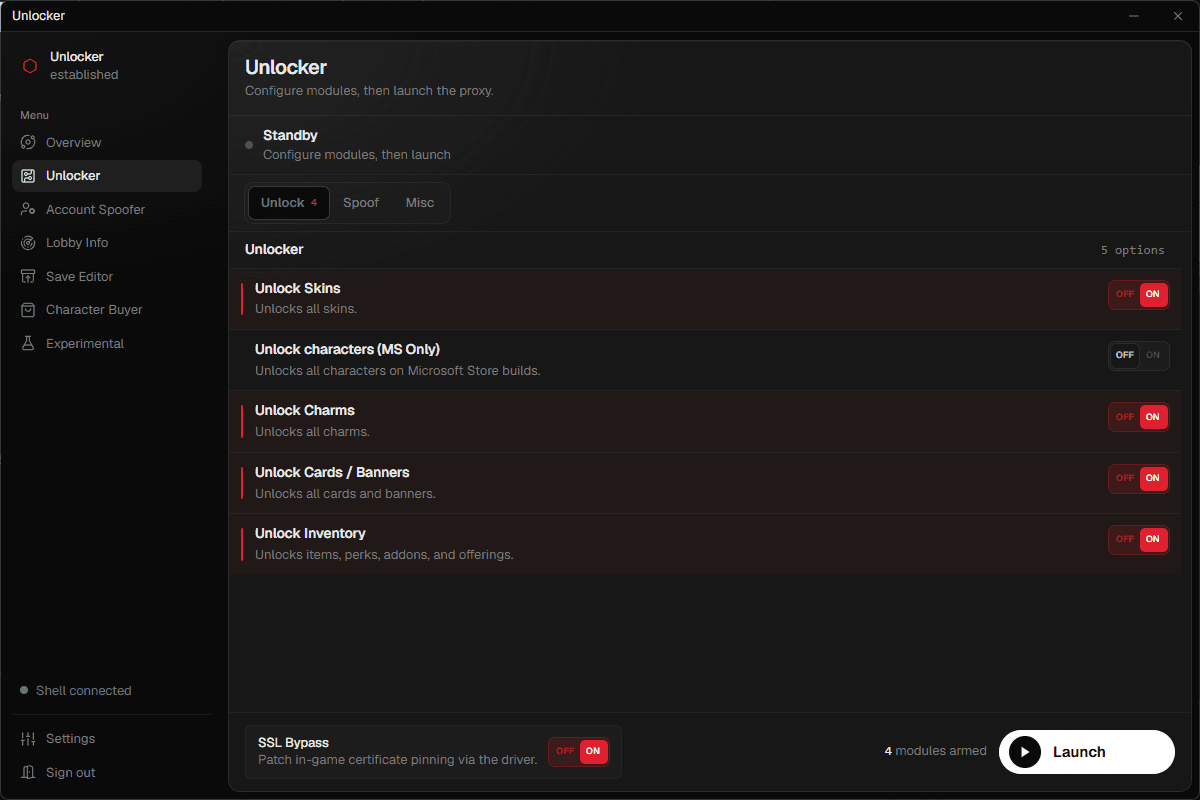Click "Configure modules, then launch the proxy." subtitle
The height and width of the screenshot is (800, 1200).
click(369, 91)
